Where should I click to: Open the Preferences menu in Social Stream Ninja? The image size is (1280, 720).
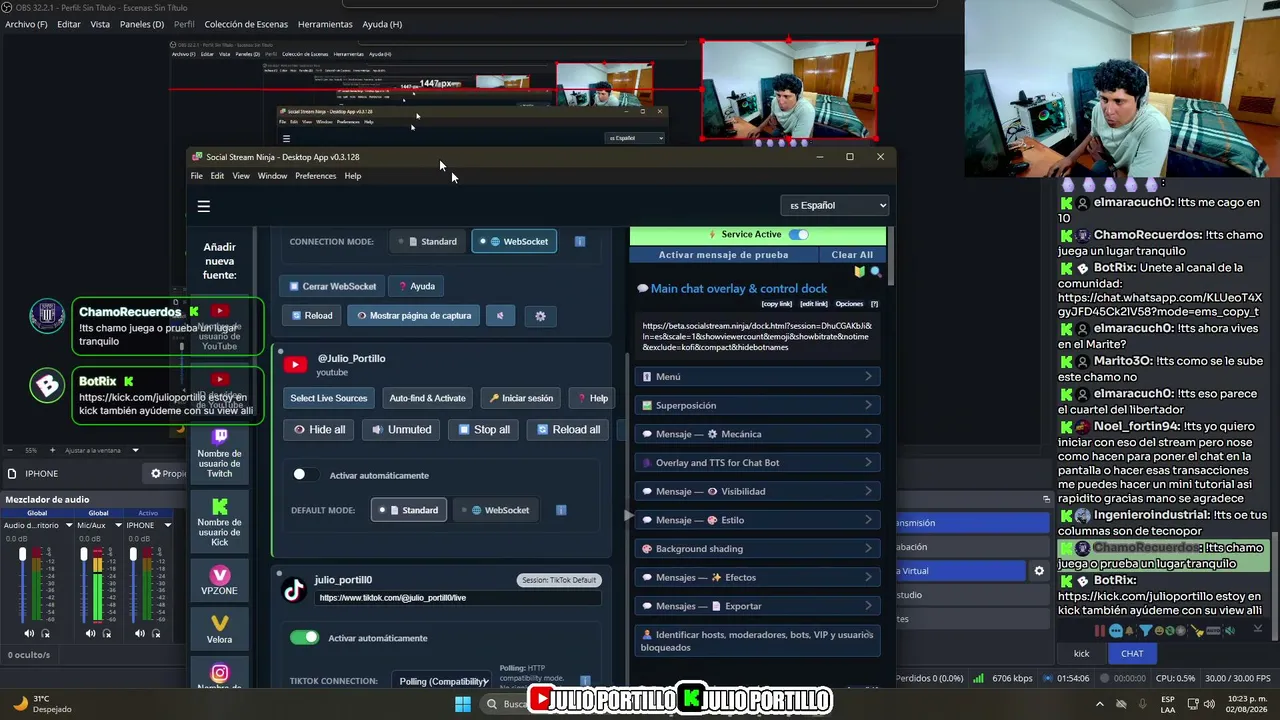tap(316, 176)
